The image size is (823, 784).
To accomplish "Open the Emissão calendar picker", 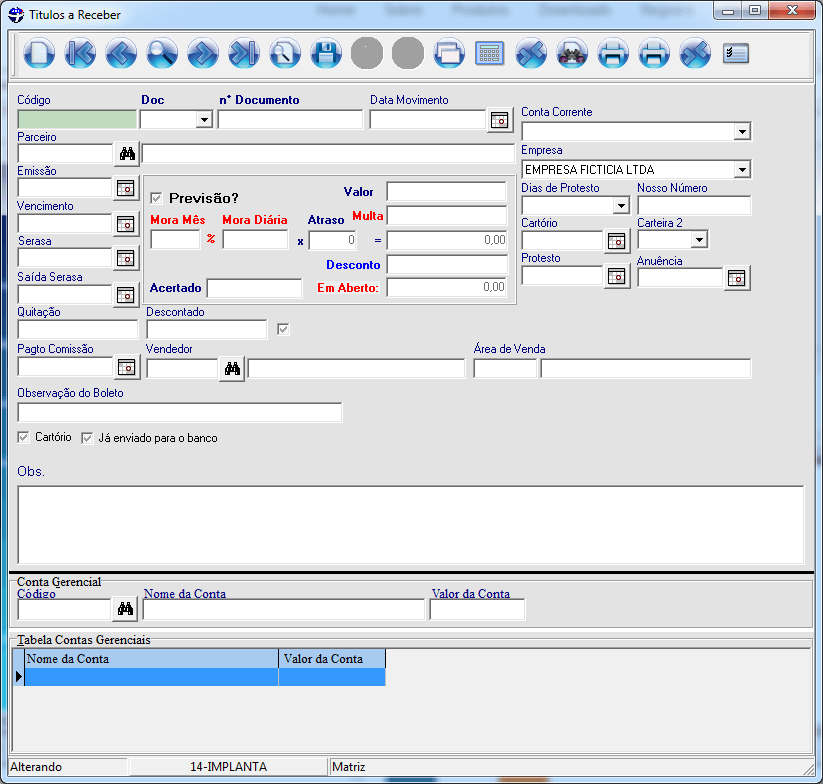I will click(x=125, y=188).
